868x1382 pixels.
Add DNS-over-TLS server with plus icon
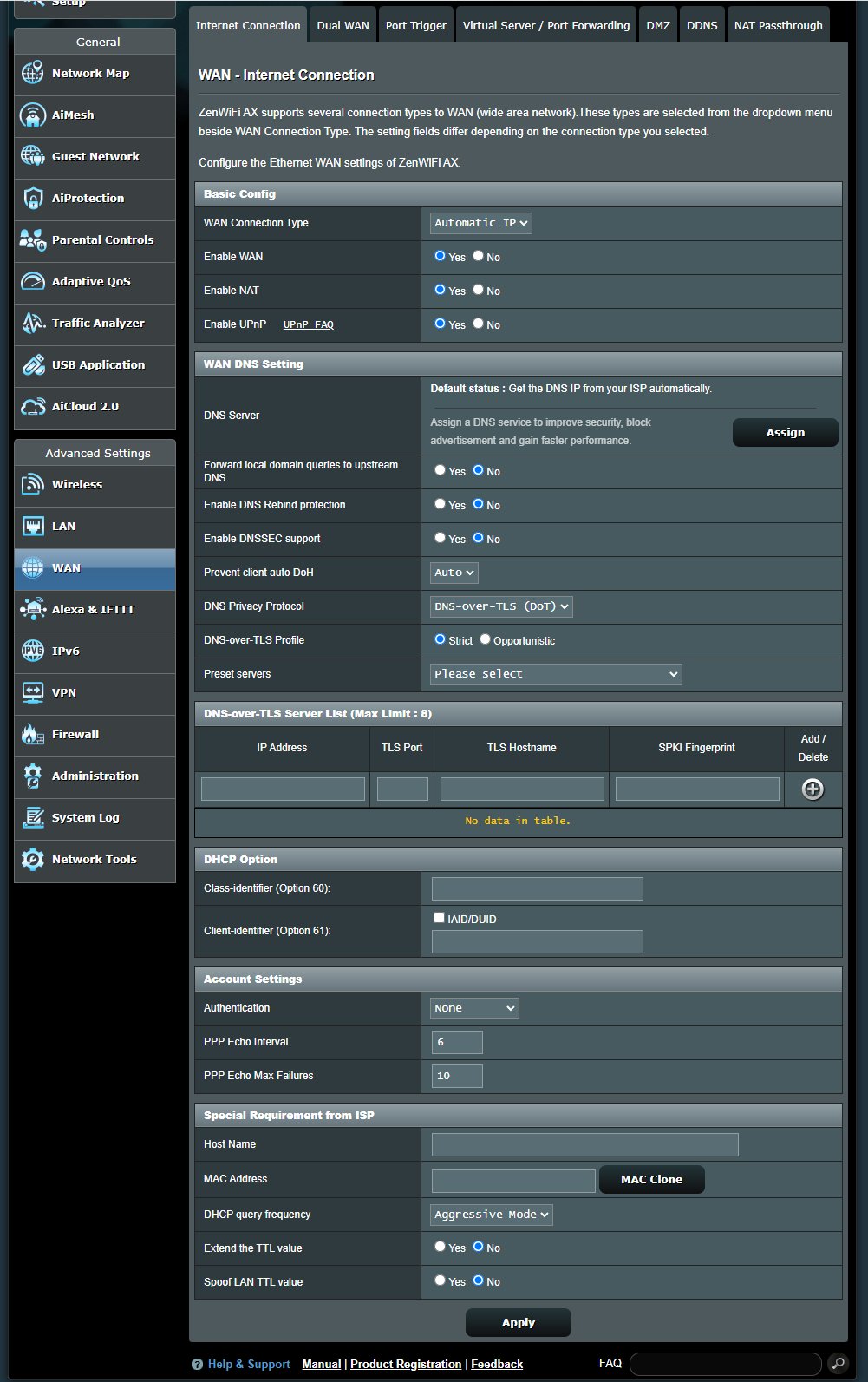[x=813, y=789]
